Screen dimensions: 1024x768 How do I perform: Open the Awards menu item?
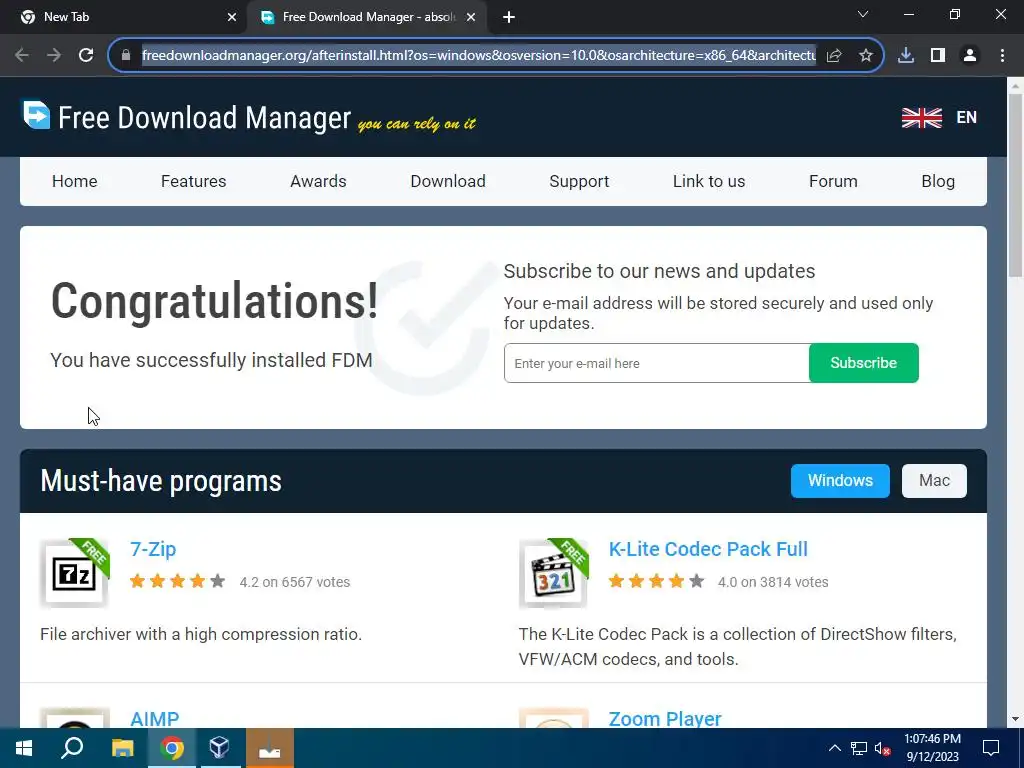(x=318, y=182)
